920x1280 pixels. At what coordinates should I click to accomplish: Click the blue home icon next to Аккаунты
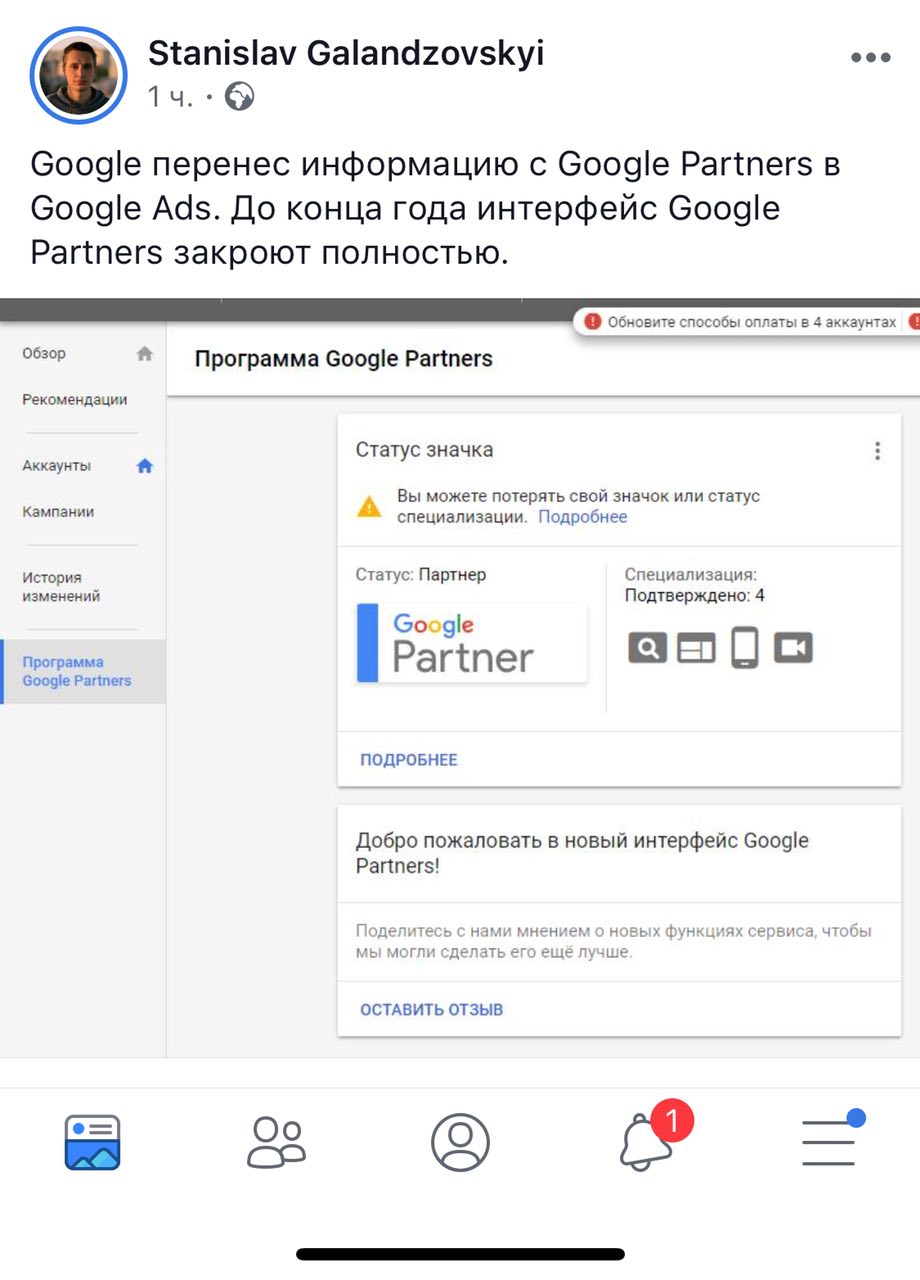[145, 465]
